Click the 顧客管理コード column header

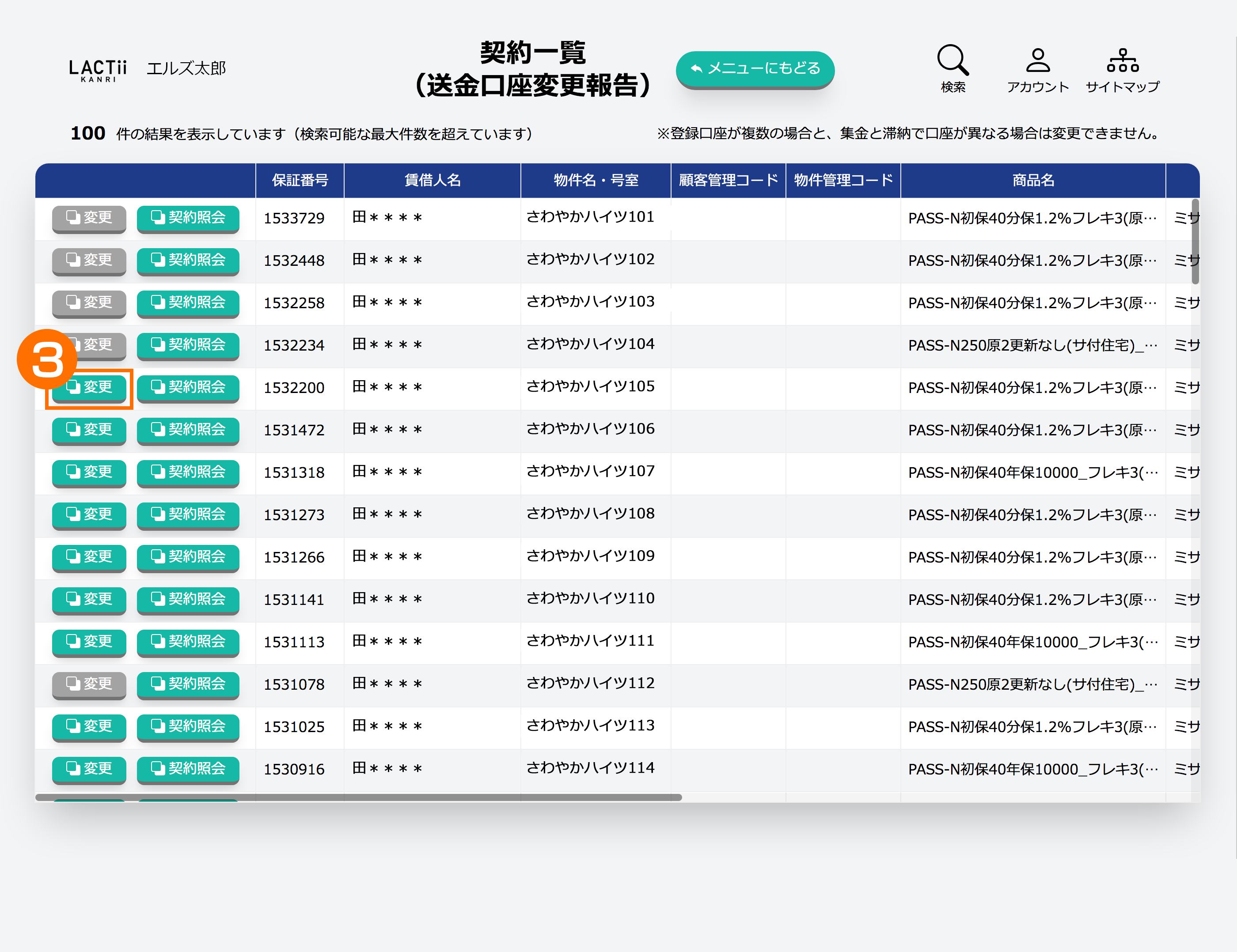pos(728,181)
